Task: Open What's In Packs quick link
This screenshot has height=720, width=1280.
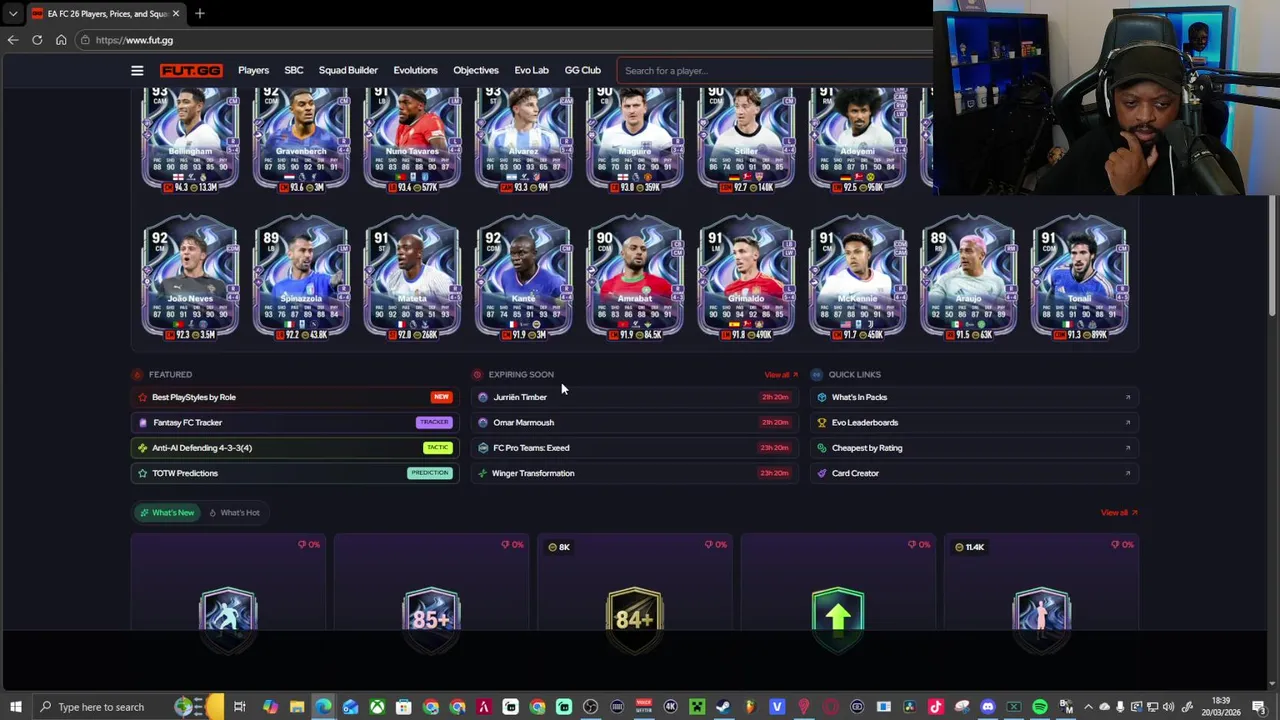Action: (975, 397)
